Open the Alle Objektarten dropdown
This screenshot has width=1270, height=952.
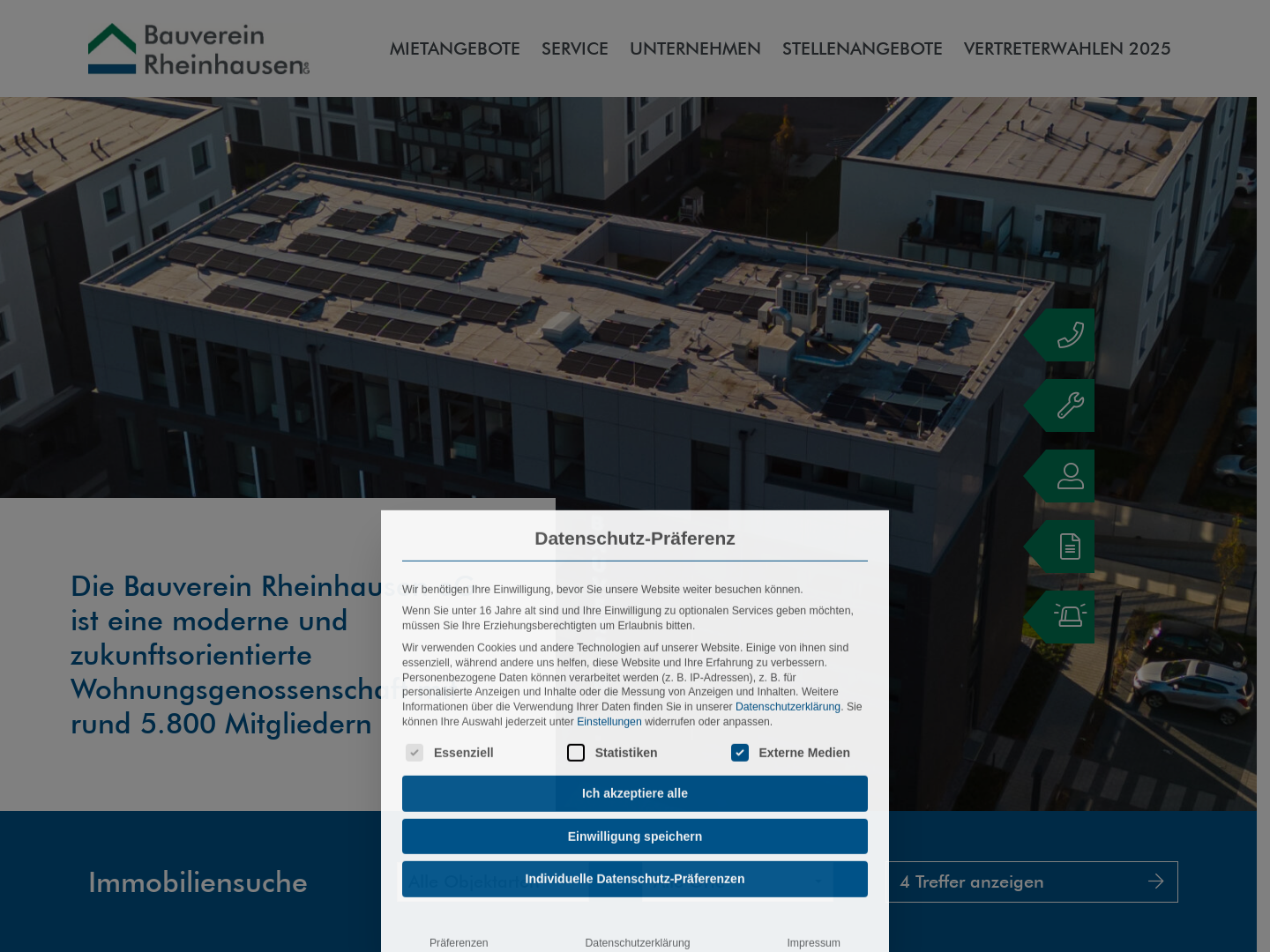coord(617,881)
